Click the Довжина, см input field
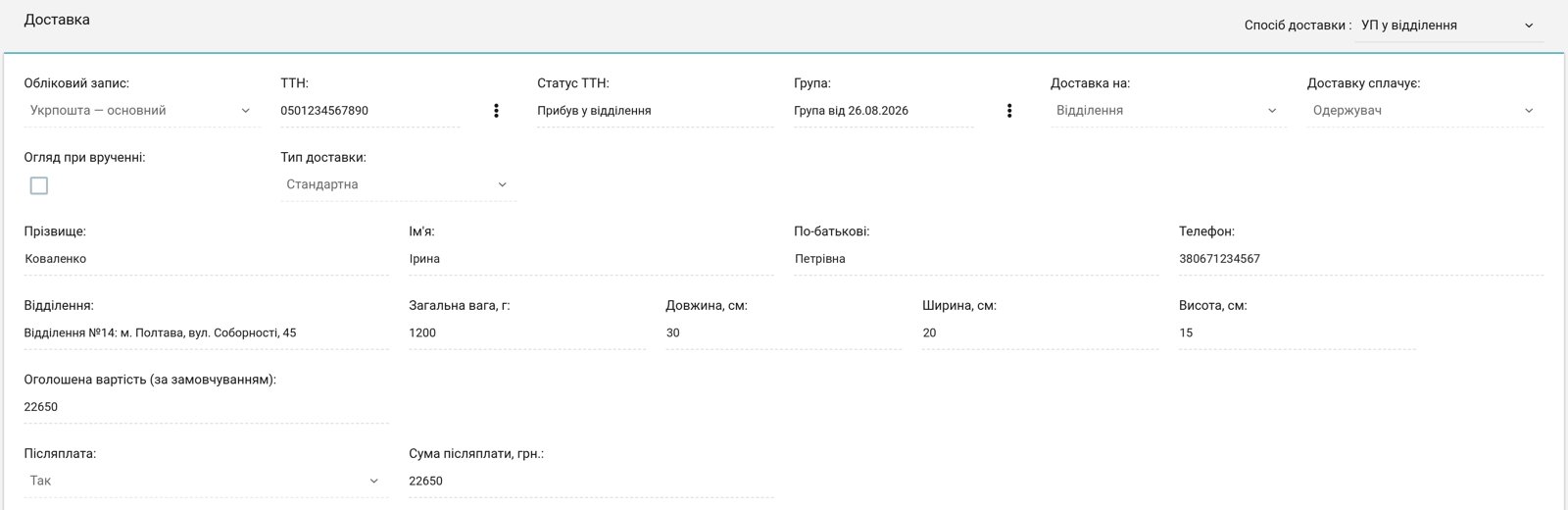1568x510 pixels. point(784,332)
